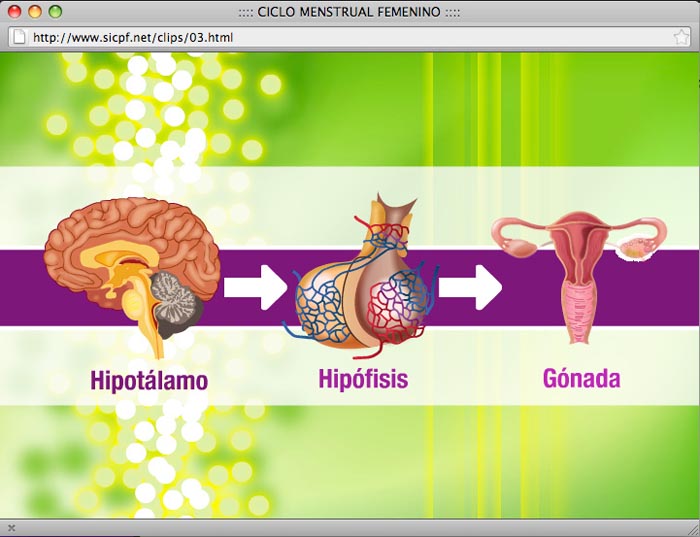This screenshot has width=700, height=537.
Task: Click the white arrow pointing to the uterus
Action: (x=470, y=287)
